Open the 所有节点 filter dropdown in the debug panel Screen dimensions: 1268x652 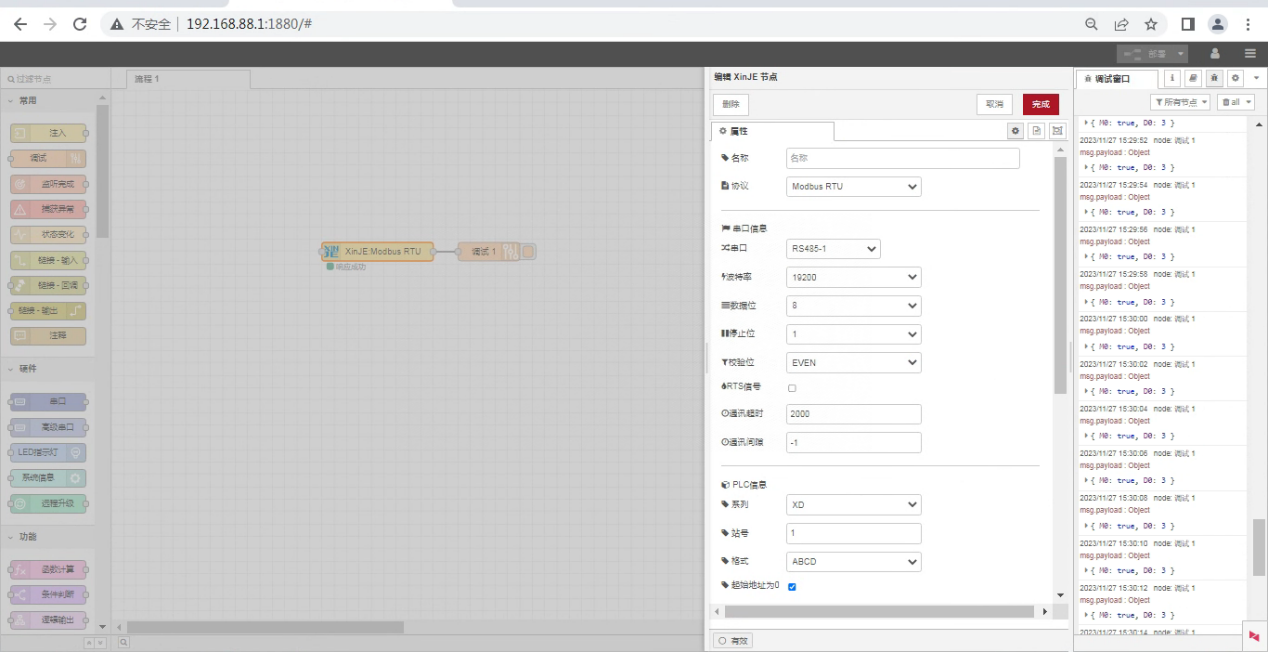tap(1180, 102)
